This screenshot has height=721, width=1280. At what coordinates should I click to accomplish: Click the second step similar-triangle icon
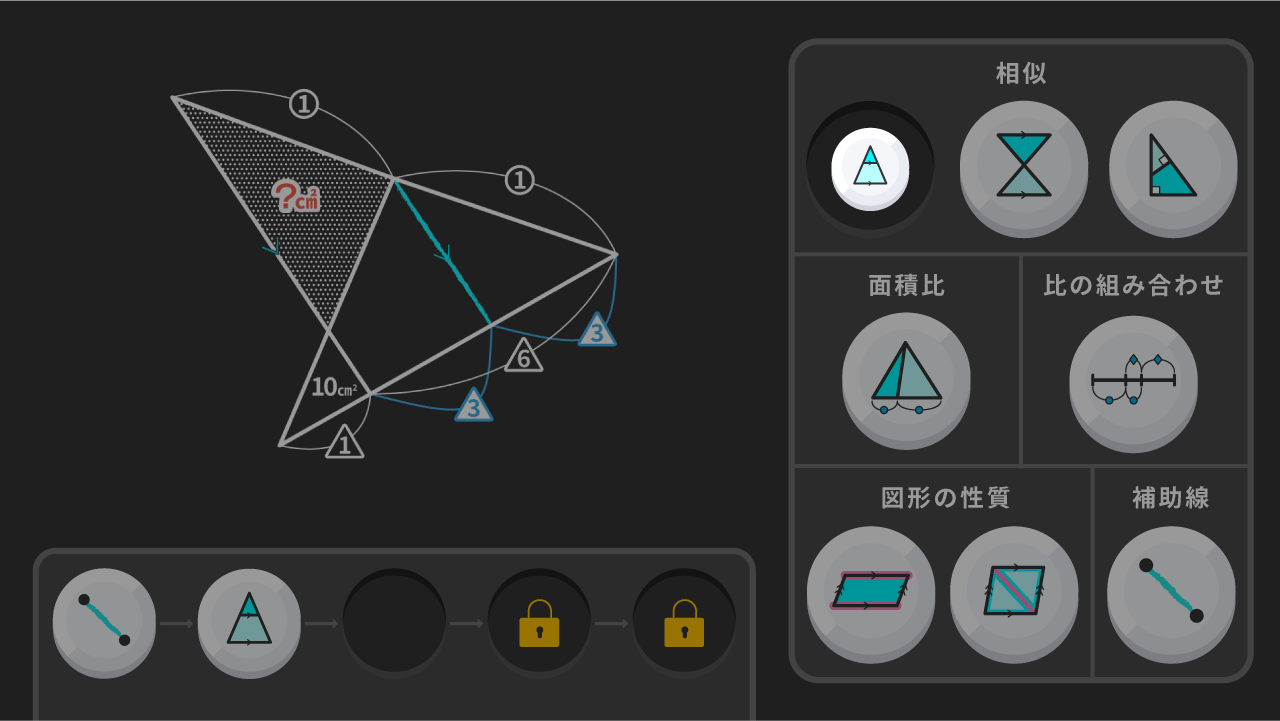pos(249,622)
